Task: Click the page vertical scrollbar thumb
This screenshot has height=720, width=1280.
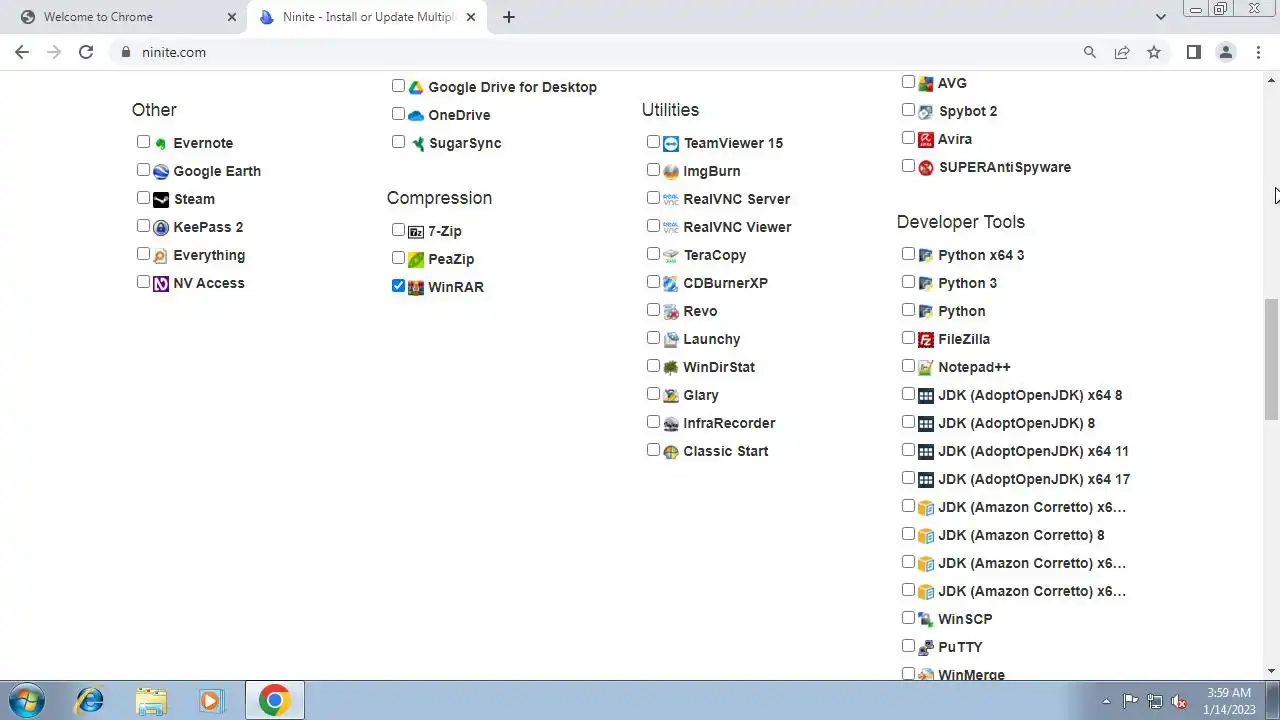Action: 1271,358
